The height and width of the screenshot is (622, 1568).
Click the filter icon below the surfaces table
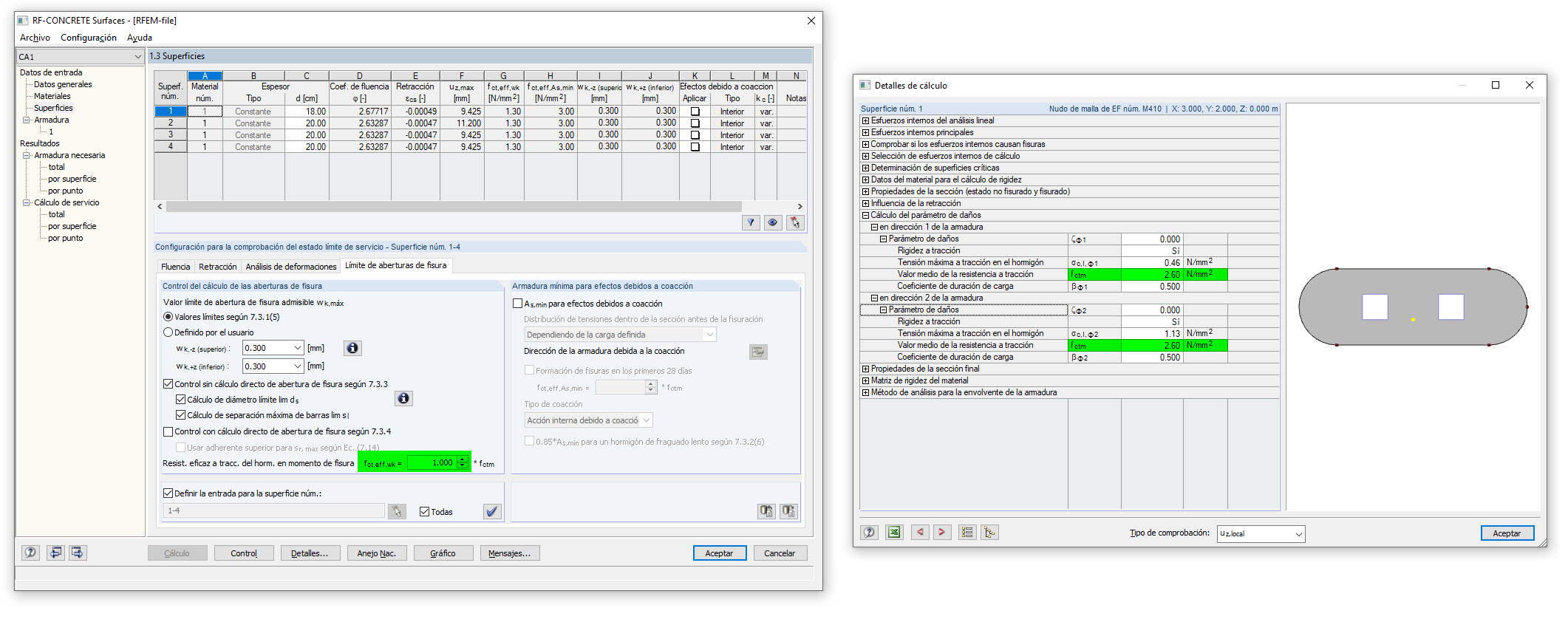[751, 222]
